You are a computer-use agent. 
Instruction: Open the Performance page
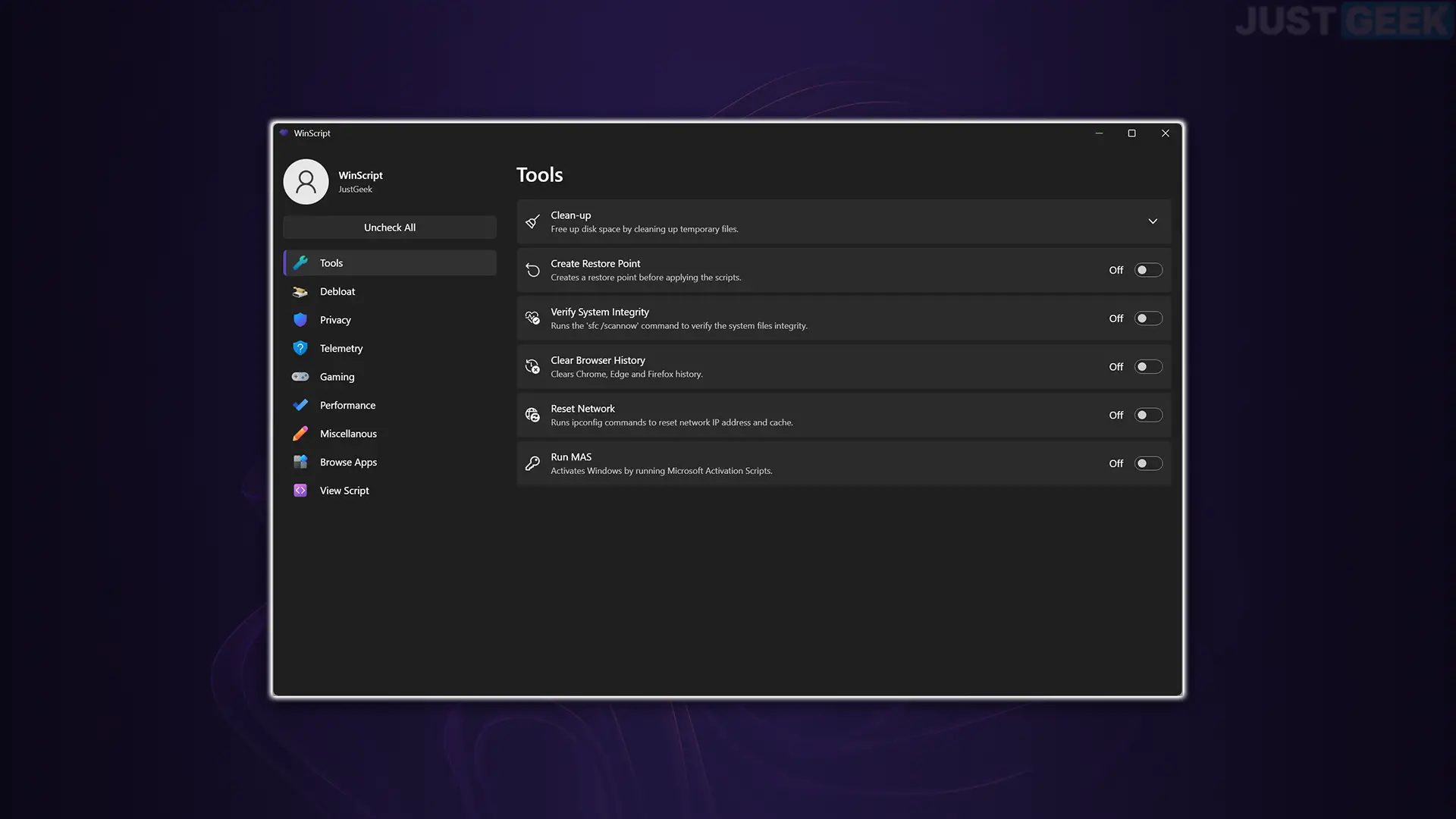pyautogui.click(x=390, y=405)
